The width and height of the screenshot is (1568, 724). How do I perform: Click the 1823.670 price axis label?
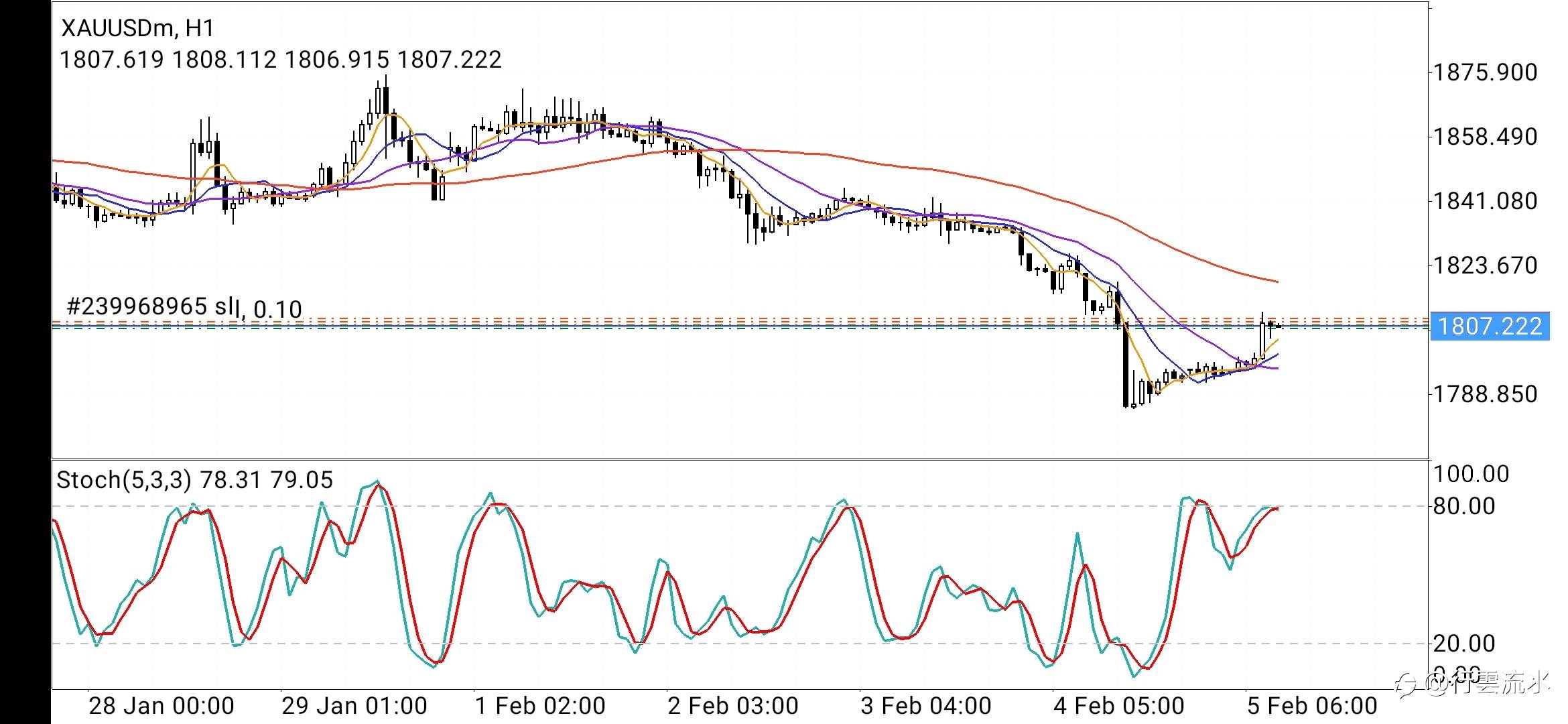[1484, 265]
